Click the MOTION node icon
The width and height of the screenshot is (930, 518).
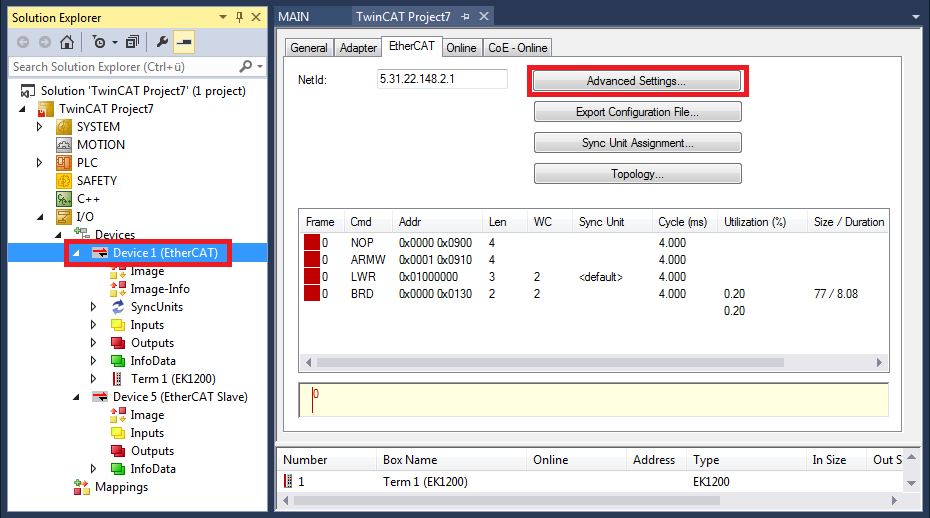tap(63, 145)
